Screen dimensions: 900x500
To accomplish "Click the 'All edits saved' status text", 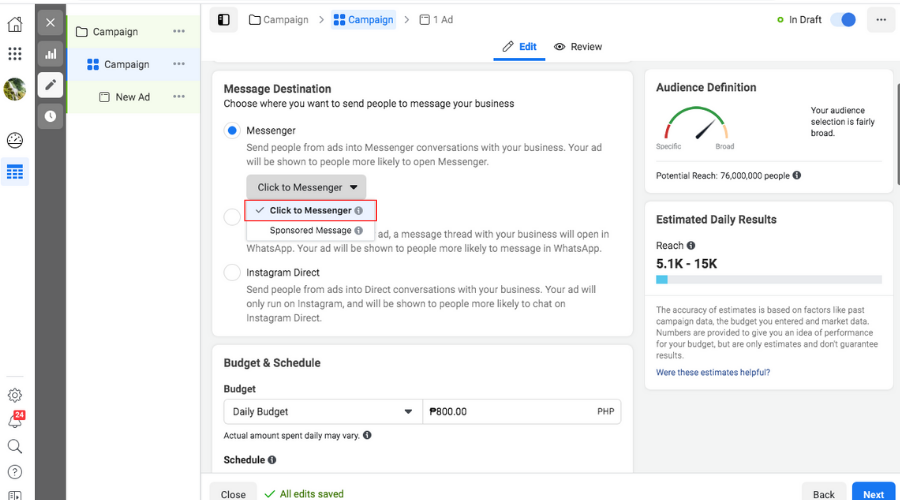I will coord(312,494).
